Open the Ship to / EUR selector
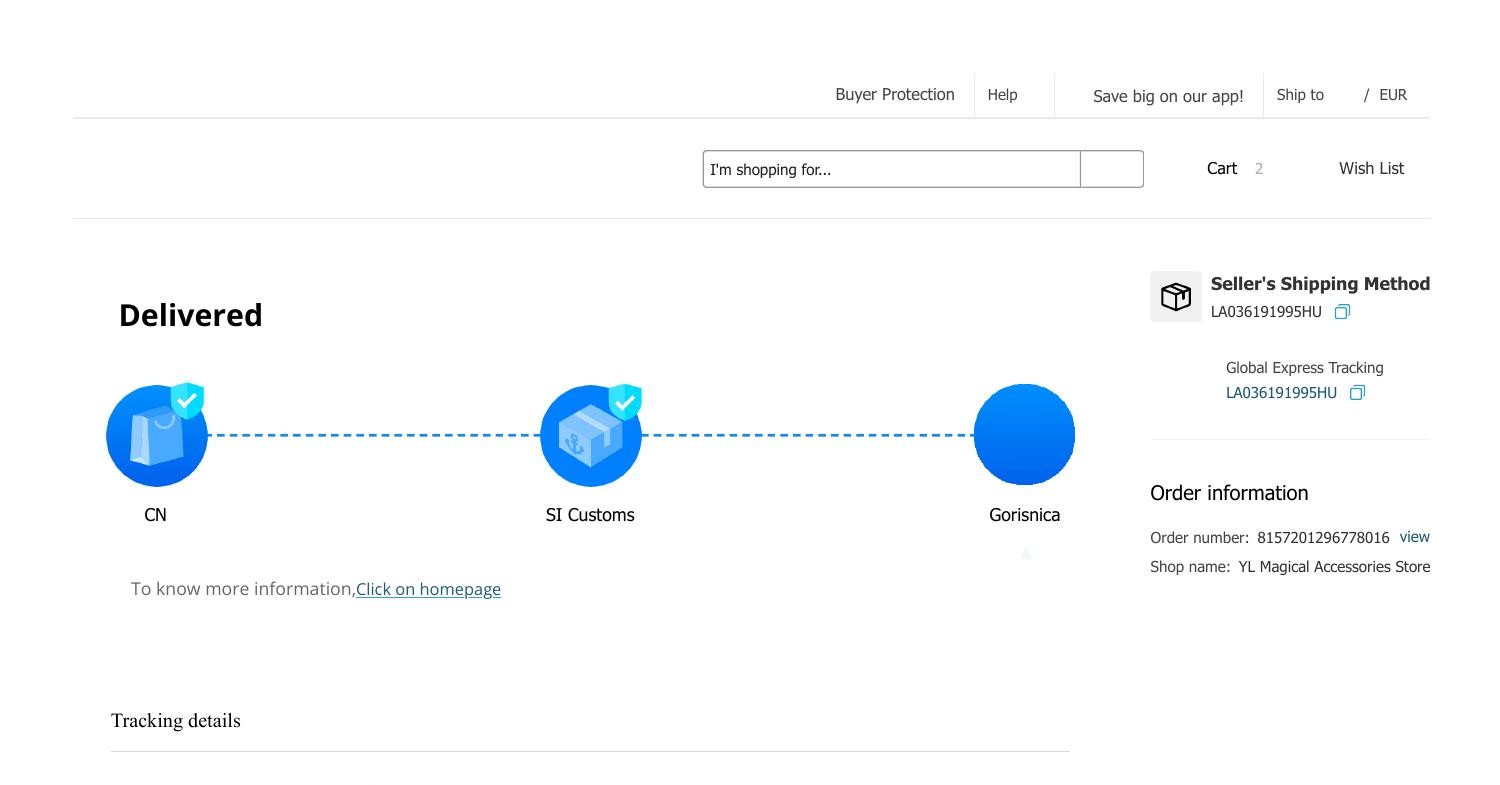Image resolution: width=1500 pixels, height=785 pixels. [x=1341, y=95]
